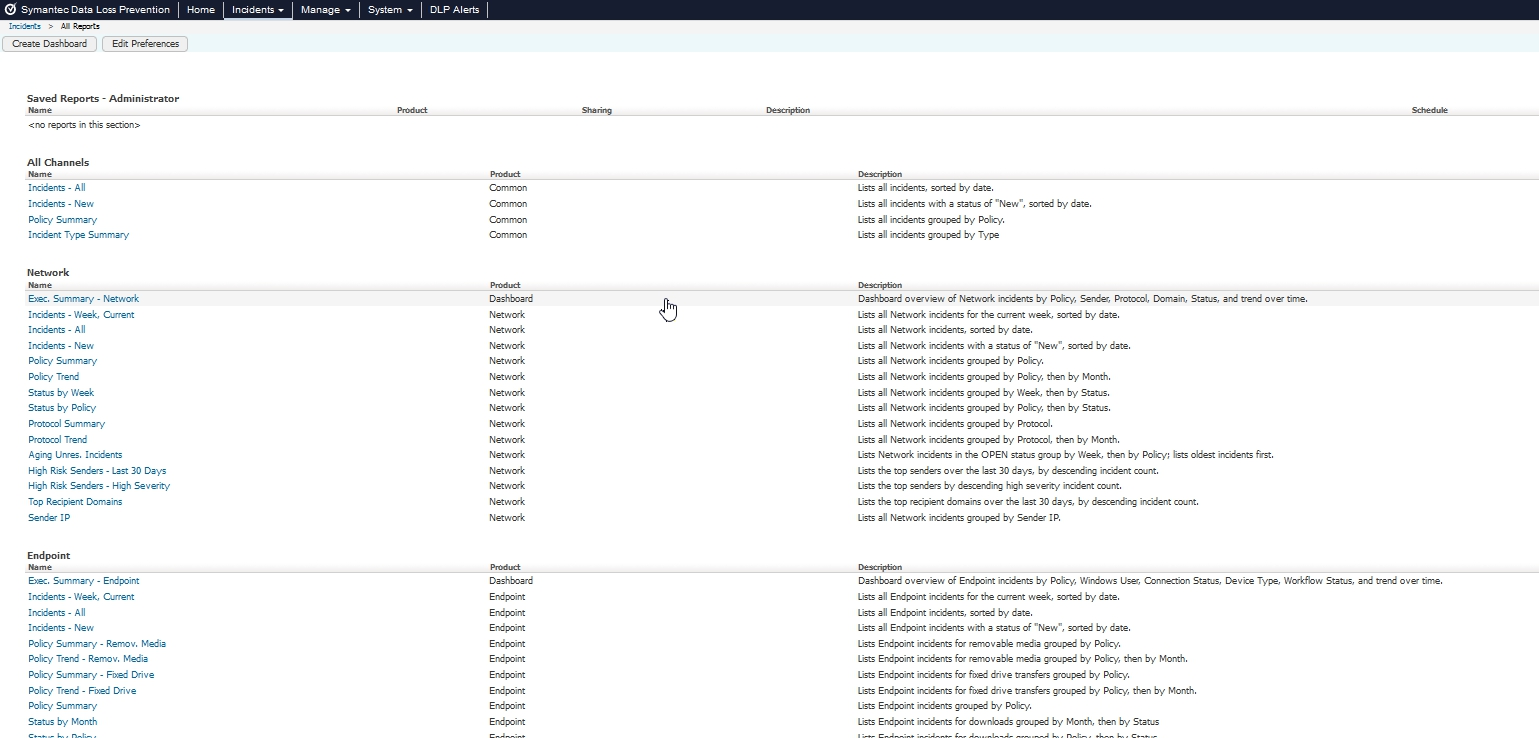Click the All Channels section heading

coord(58,162)
